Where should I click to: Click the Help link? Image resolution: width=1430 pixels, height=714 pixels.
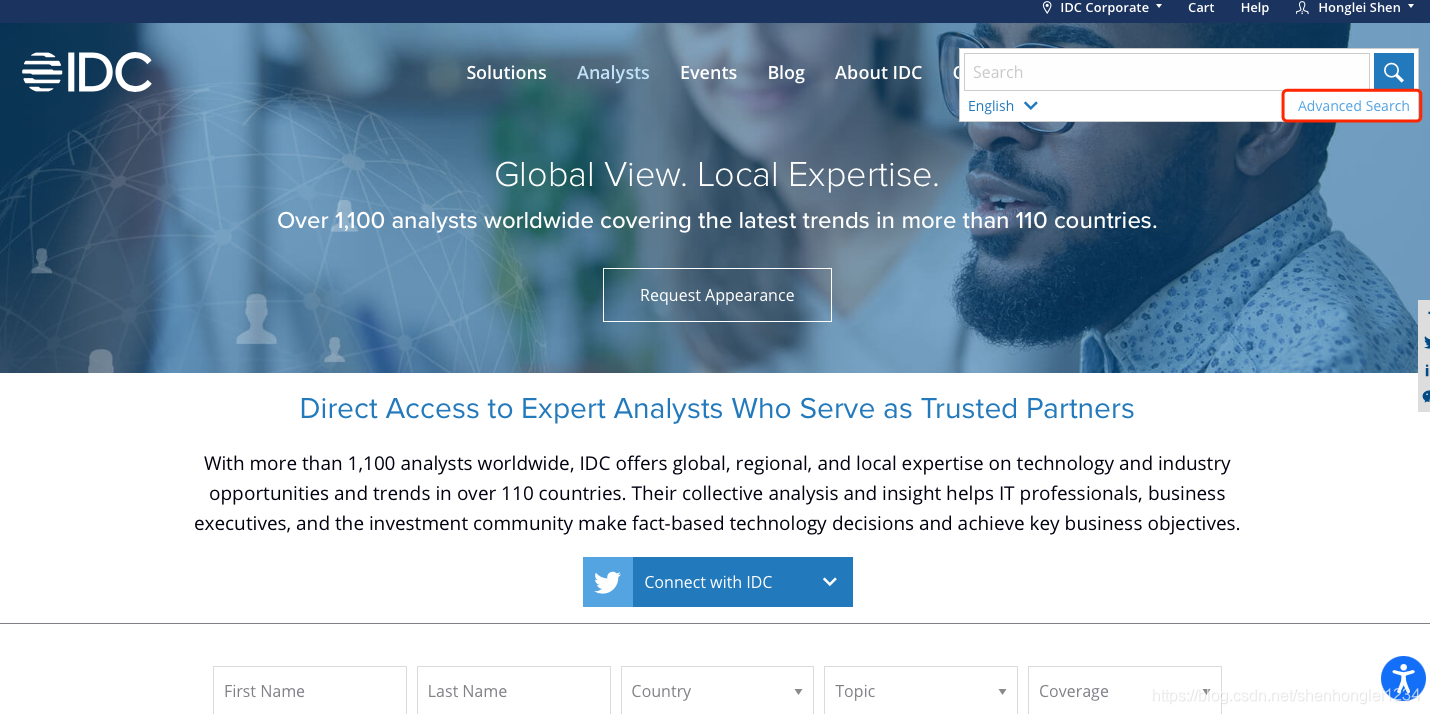1255,8
